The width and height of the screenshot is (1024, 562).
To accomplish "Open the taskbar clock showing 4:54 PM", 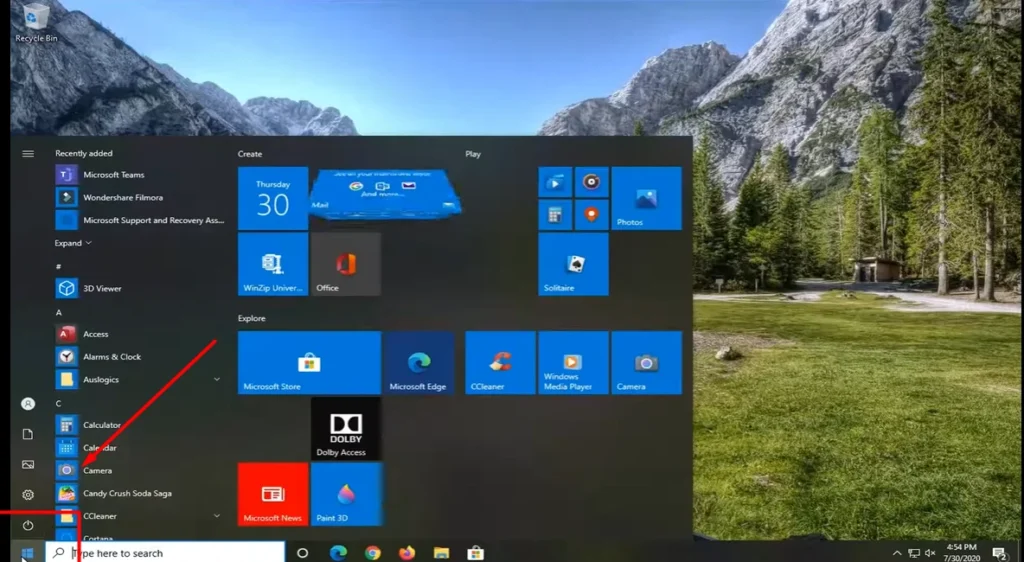I will tap(961, 553).
